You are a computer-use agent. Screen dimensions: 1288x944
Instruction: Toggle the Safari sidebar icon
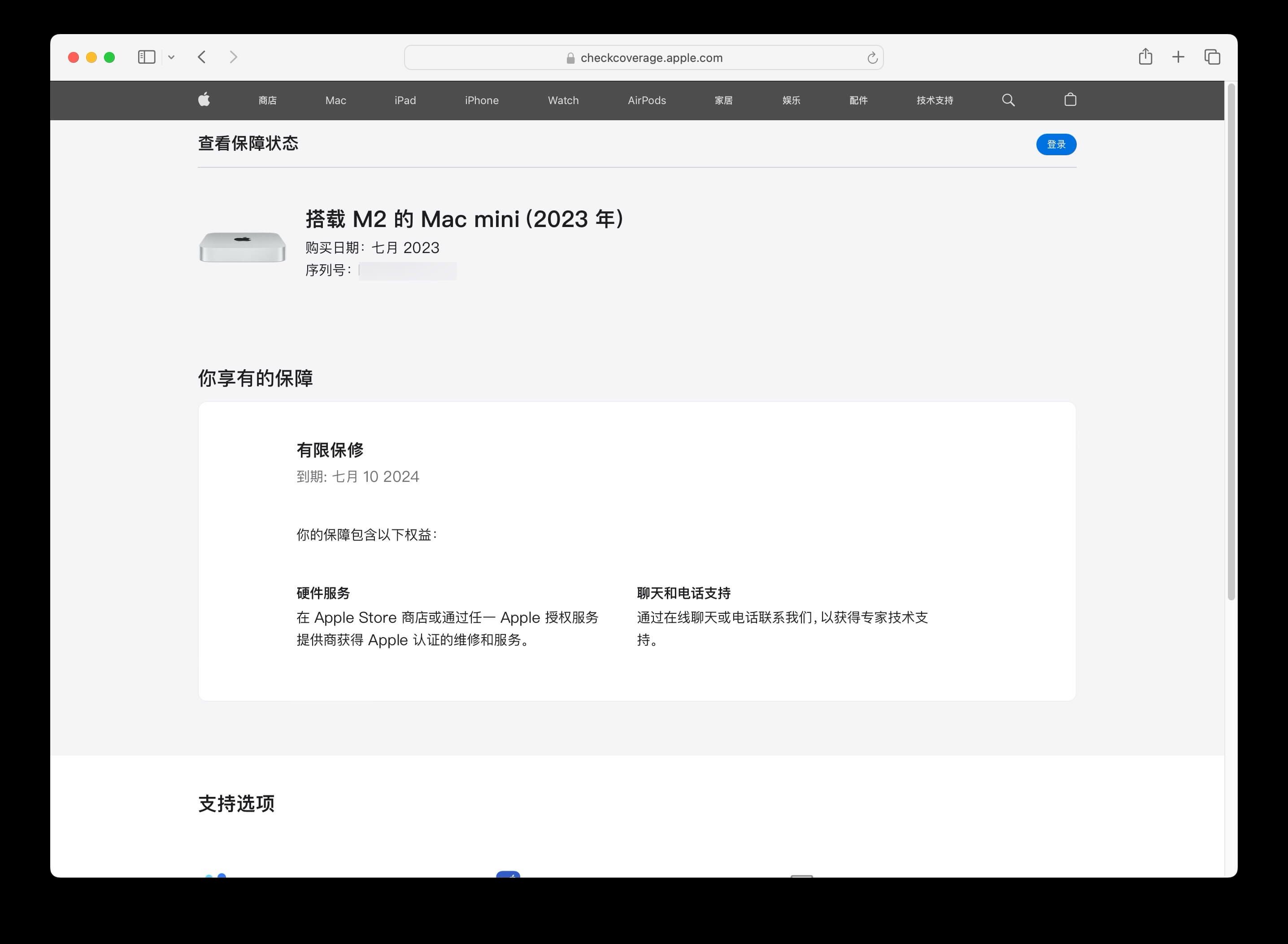(147, 57)
